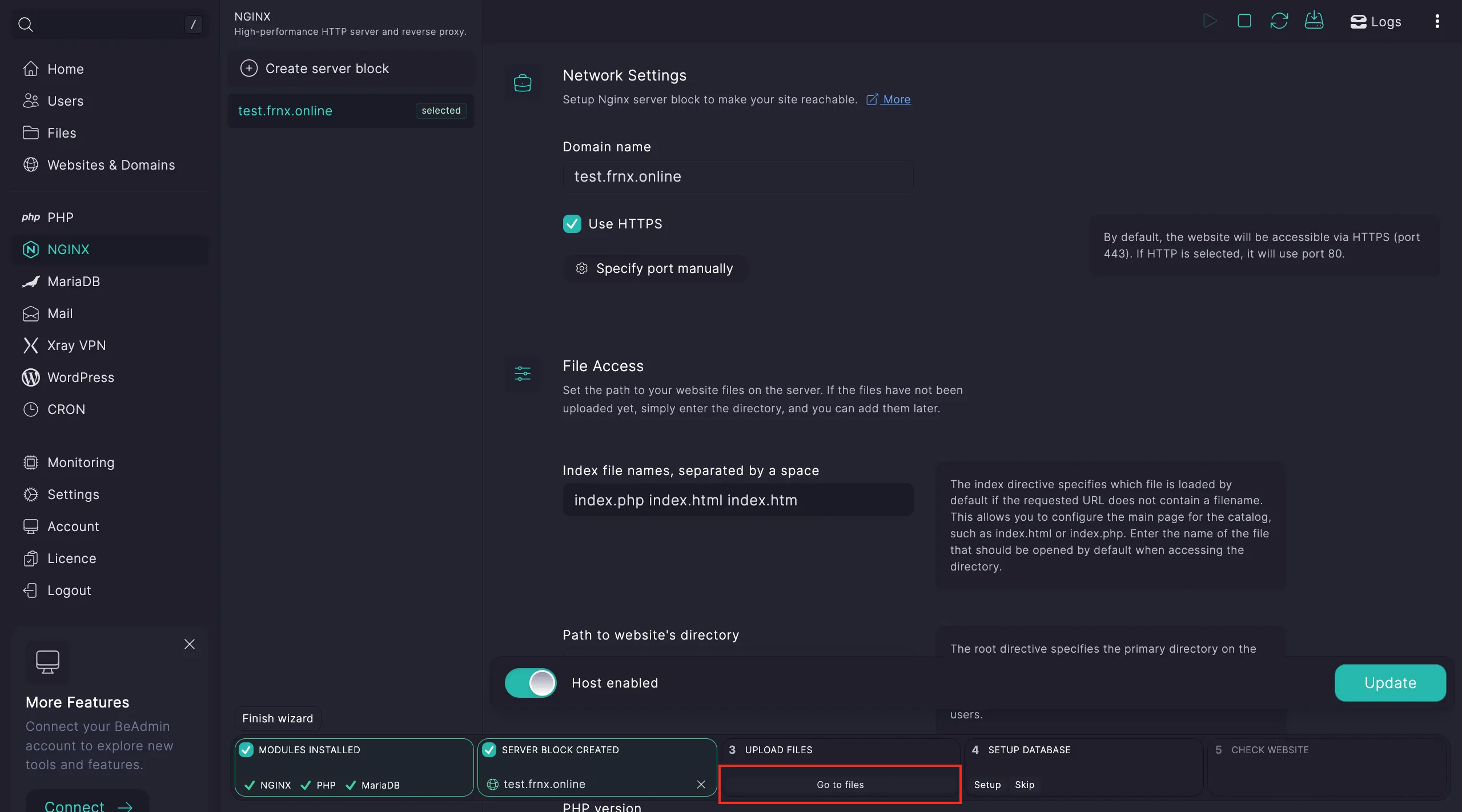
Task: Click the NGINX checkmark in the wizard
Action: coord(250,785)
